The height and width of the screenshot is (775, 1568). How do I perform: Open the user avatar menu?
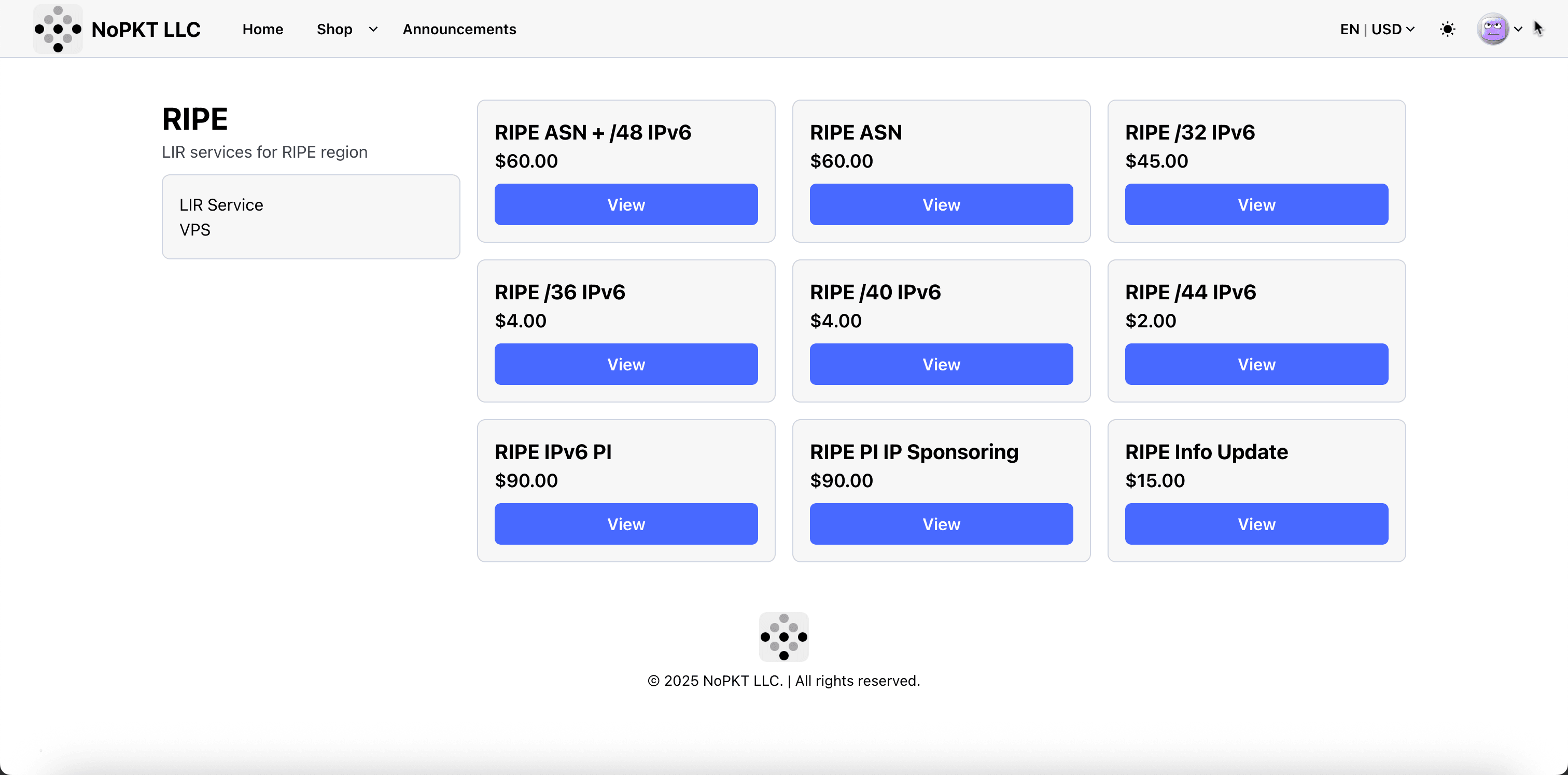(1492, 29)
